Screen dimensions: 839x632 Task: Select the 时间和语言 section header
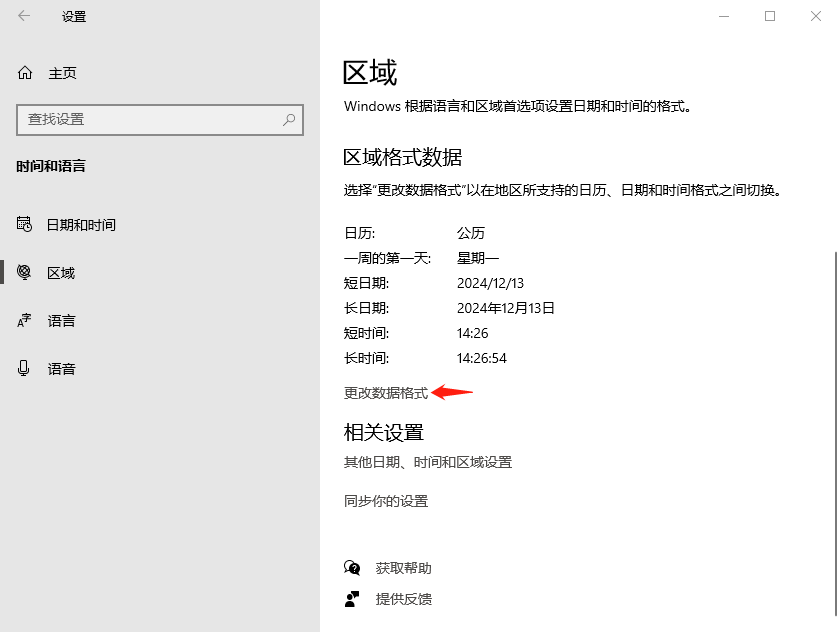(48, 166)
